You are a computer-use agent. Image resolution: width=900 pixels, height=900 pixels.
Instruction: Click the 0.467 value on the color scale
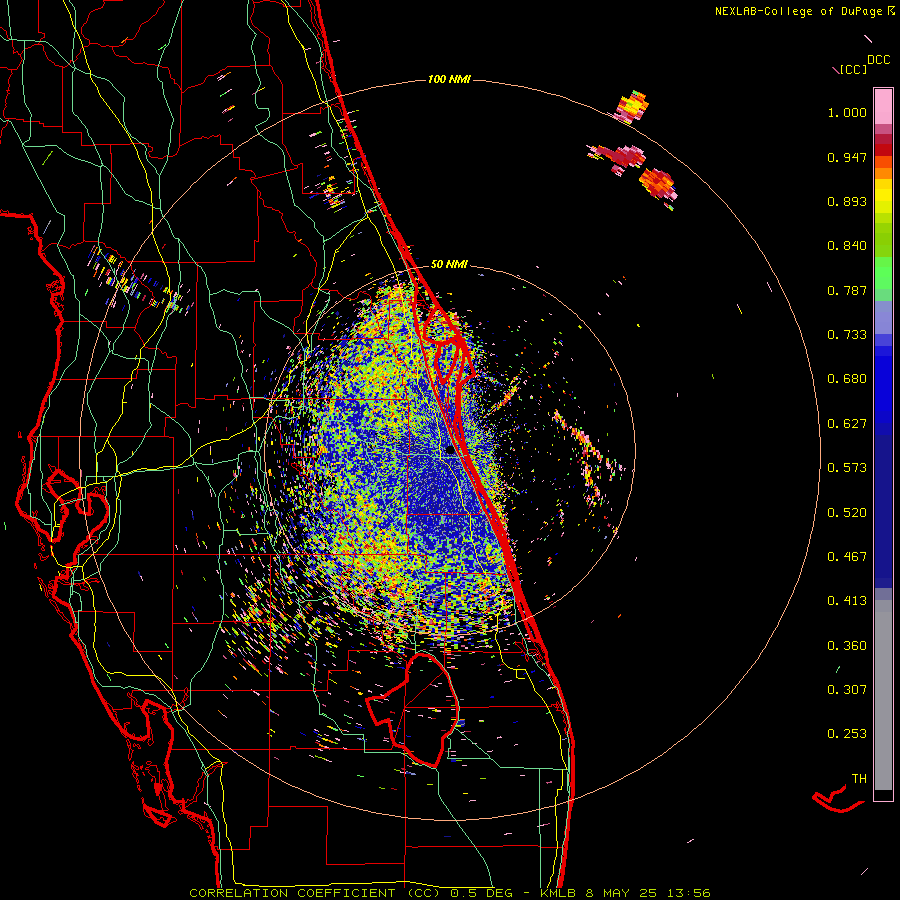click(x=847, y=557)
